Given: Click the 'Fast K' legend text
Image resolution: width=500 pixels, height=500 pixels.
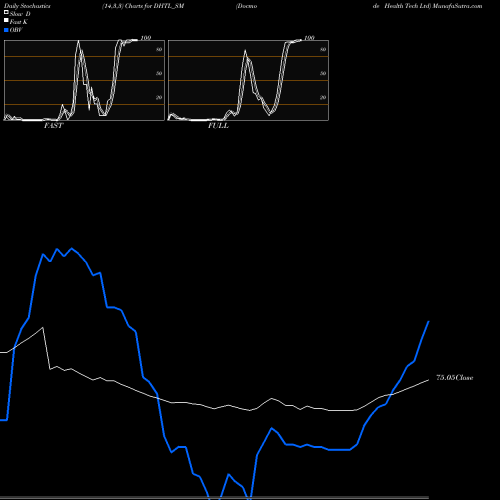Looking at the screenshot, I should pyautogui.click(x=19, y=22).
